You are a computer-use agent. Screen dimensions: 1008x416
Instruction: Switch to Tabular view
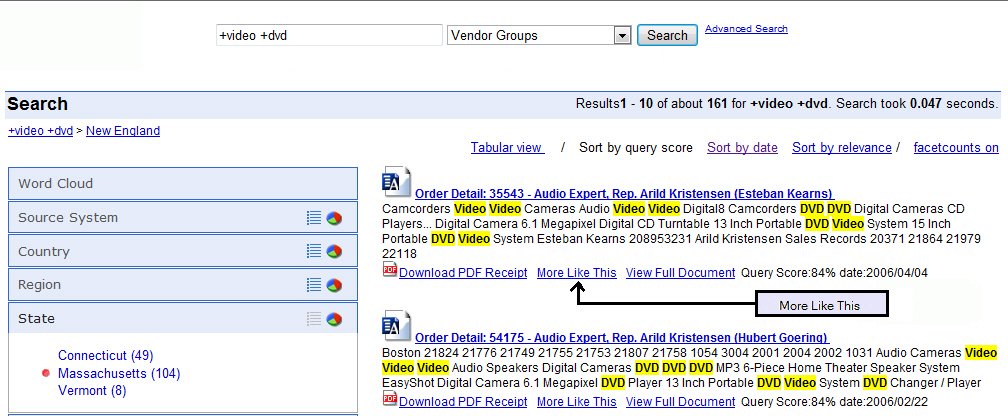coord(507,148)
